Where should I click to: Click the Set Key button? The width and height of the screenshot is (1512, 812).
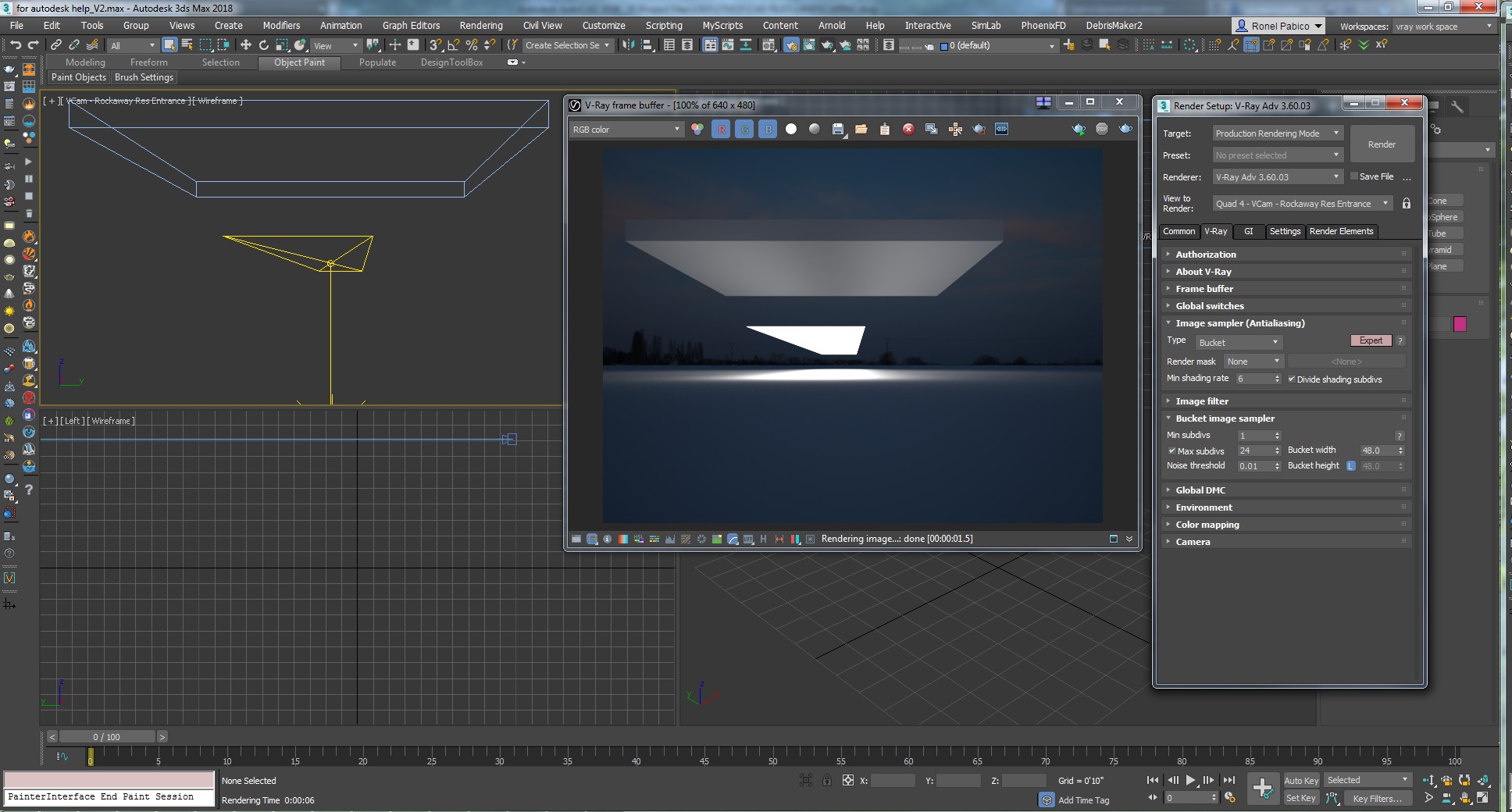[x=1301, y=798]
